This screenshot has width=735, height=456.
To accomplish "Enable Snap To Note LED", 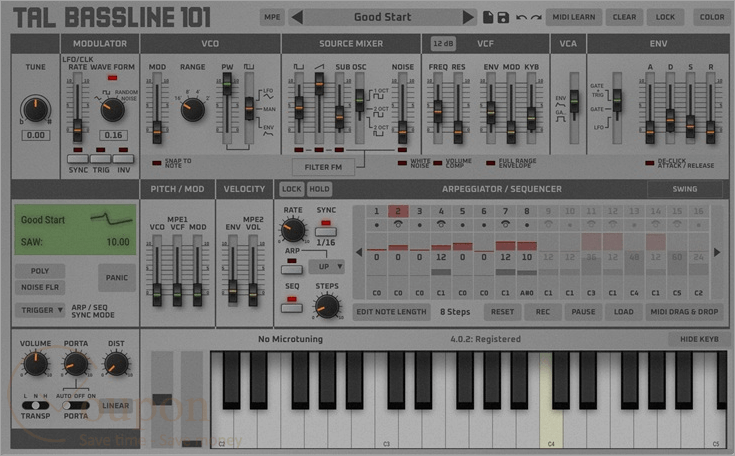I will pyautogui.click(x=157, y=163).
